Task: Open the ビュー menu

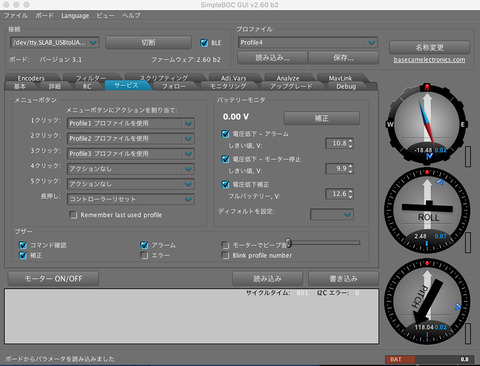Action: point(105,16)
